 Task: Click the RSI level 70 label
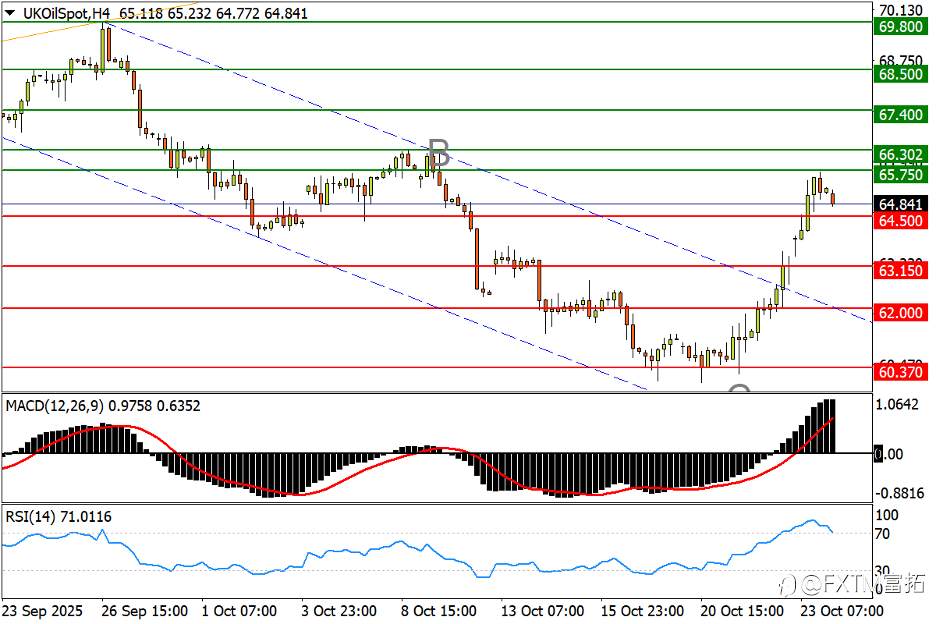(x=883, y=534)
